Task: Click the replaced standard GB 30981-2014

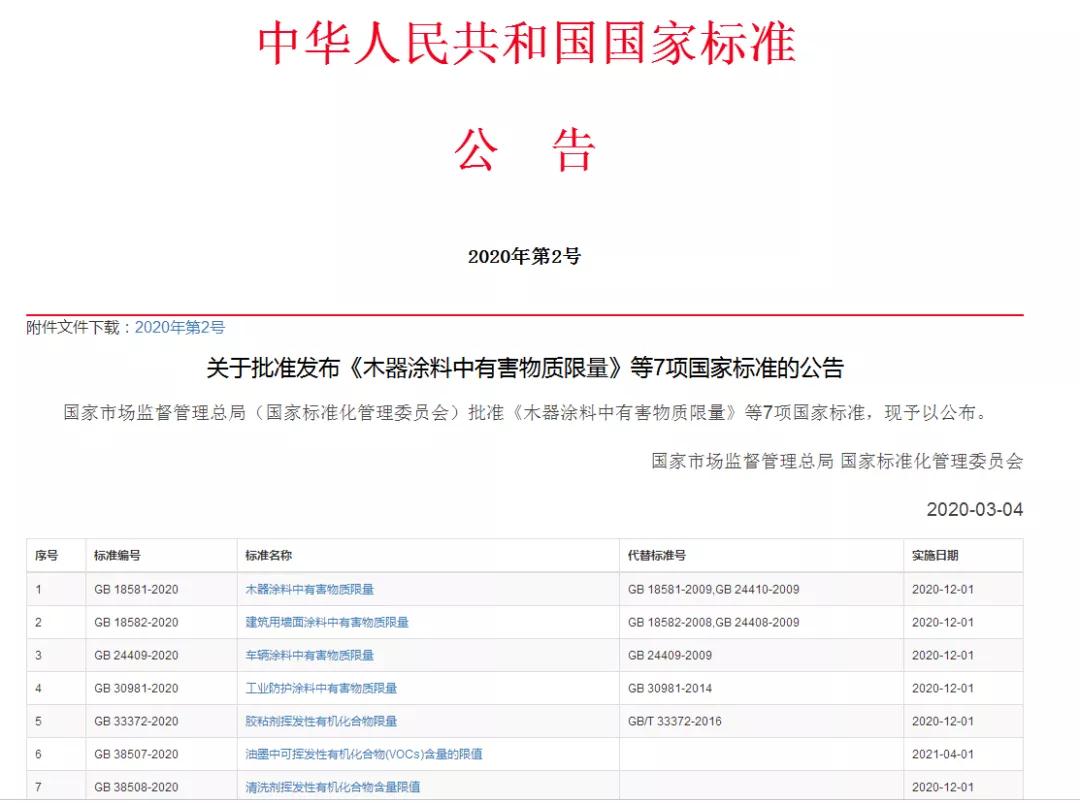Action: (669, 689)
